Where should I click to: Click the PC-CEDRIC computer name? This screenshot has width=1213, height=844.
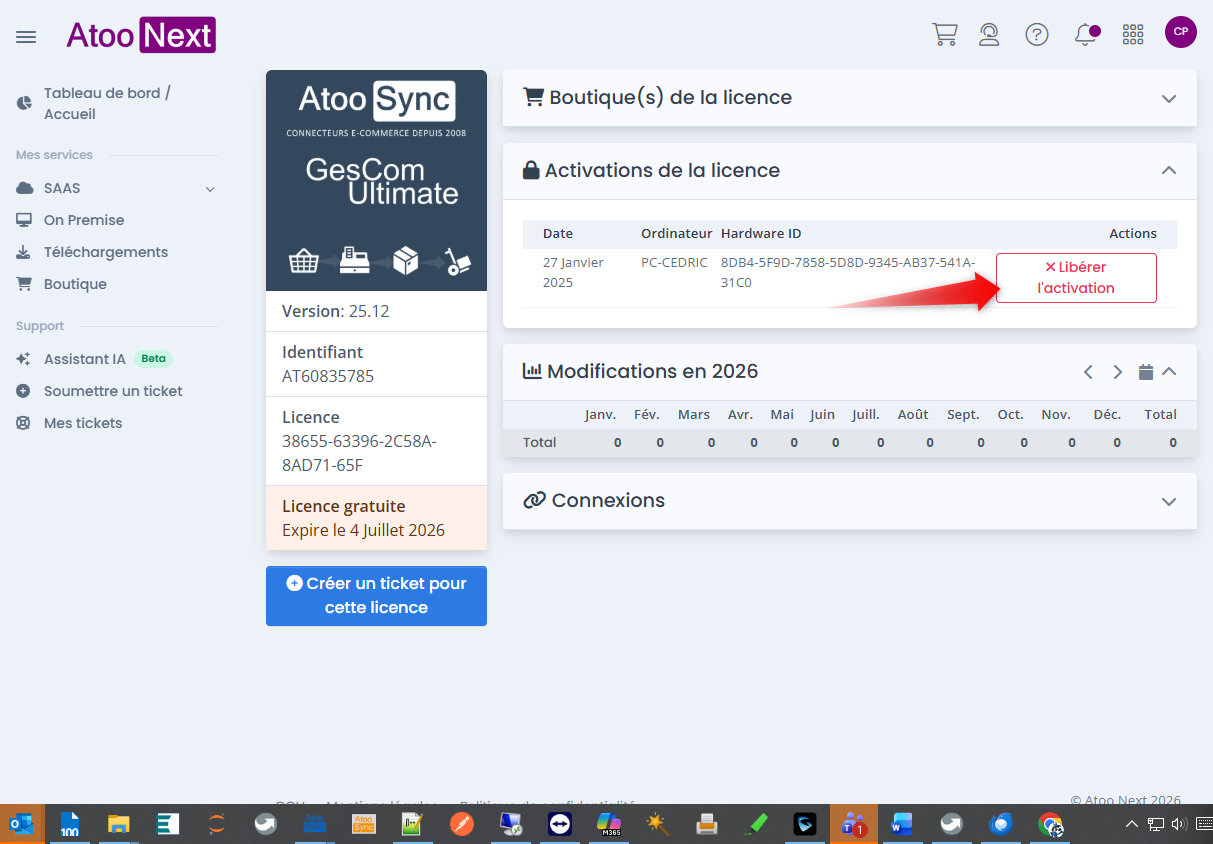point(674,263)
